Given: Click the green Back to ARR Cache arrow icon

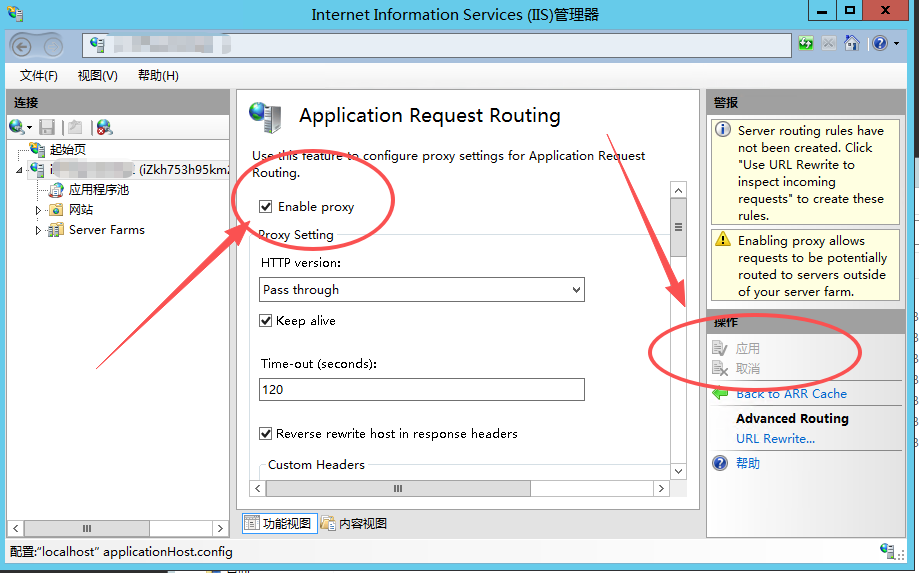Looking at the screenshot, I should [x=720, y=394].
